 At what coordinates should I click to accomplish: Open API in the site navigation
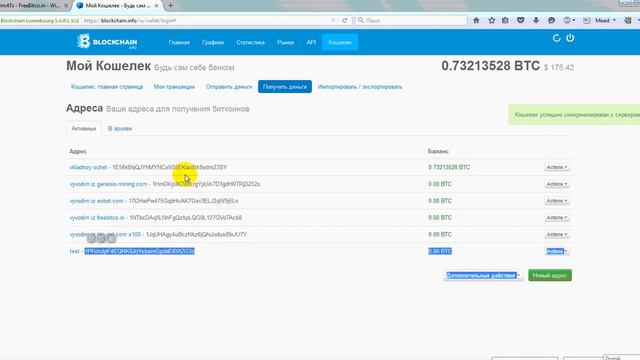click(x=311, y=42)
